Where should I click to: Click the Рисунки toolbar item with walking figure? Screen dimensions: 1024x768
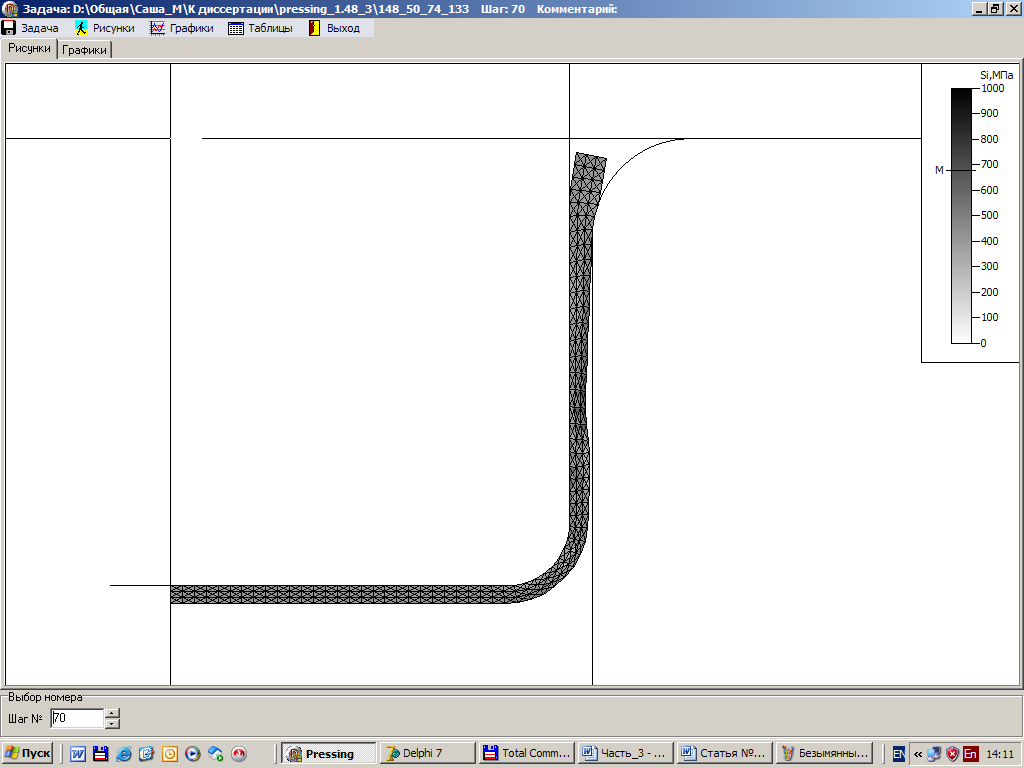(x=106, y=28)
